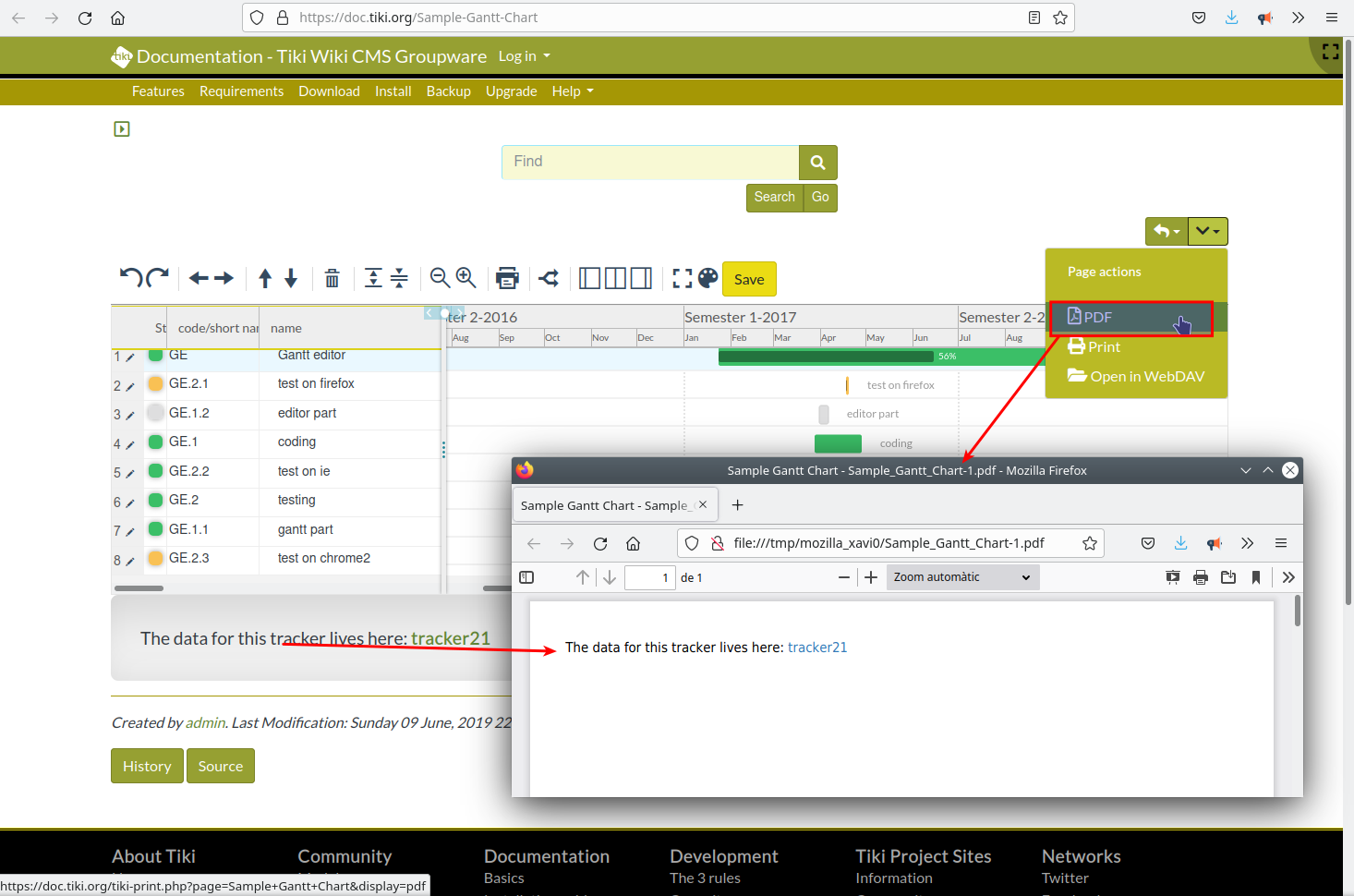Delete task with trash icon

point(332,278)
